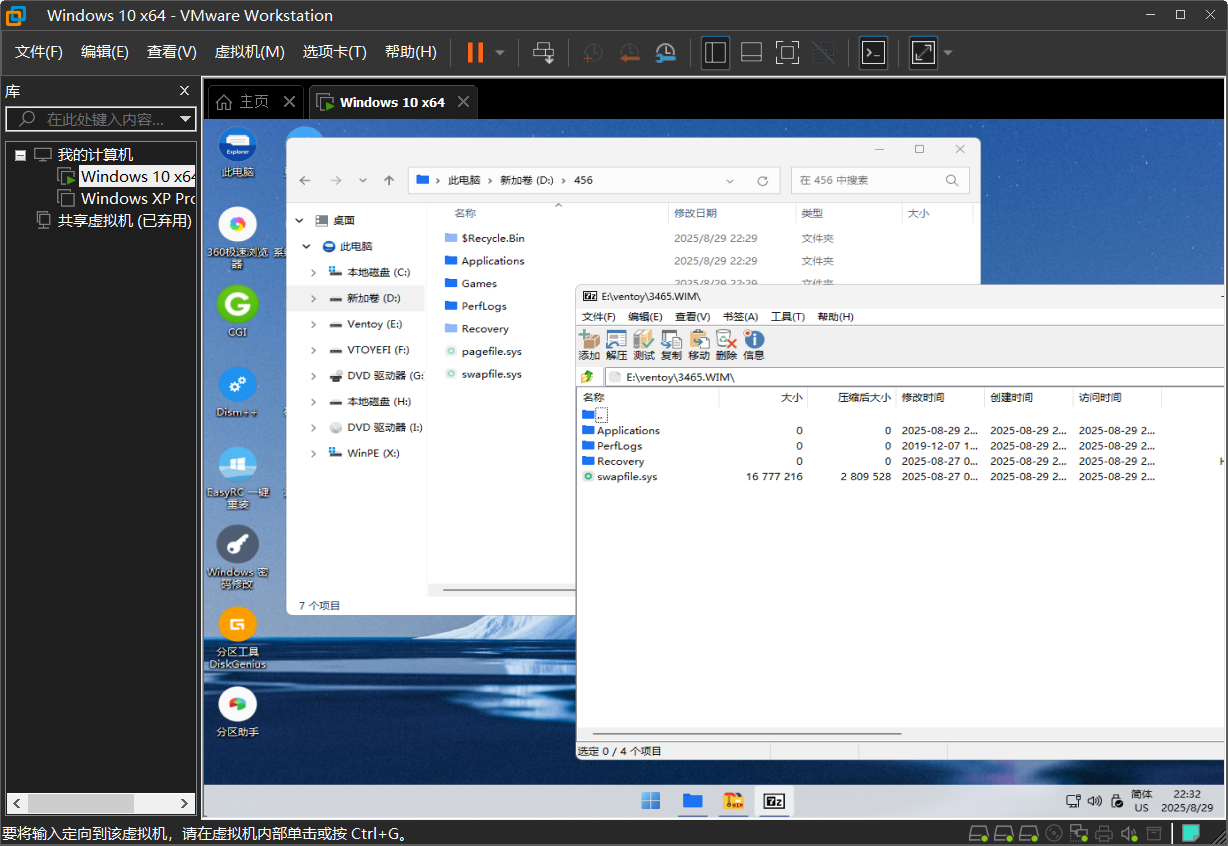Open the Dism++ desktop icon
This screenshot has width=1228, height=846.
pyautogui.click(x=237, y=392)
